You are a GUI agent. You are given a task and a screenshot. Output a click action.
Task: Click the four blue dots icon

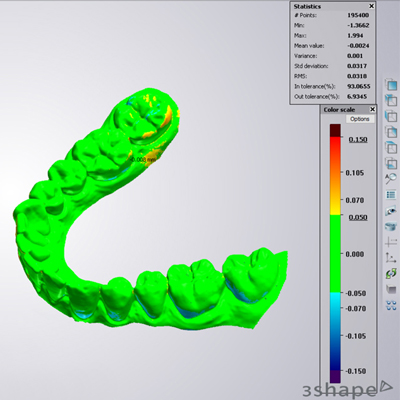(x=391, y=305)
